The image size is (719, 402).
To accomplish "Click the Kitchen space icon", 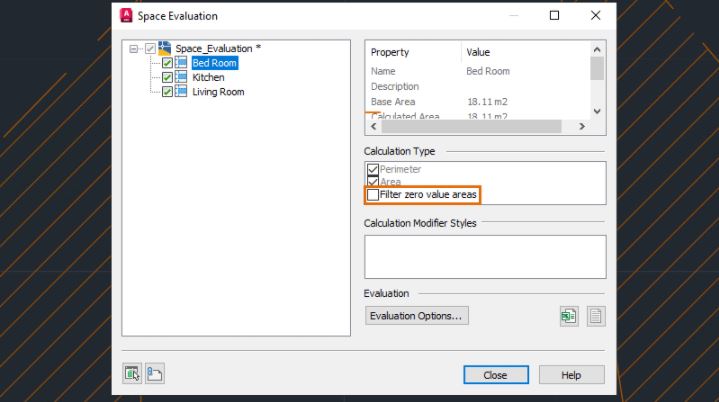I will pos(181,77).
